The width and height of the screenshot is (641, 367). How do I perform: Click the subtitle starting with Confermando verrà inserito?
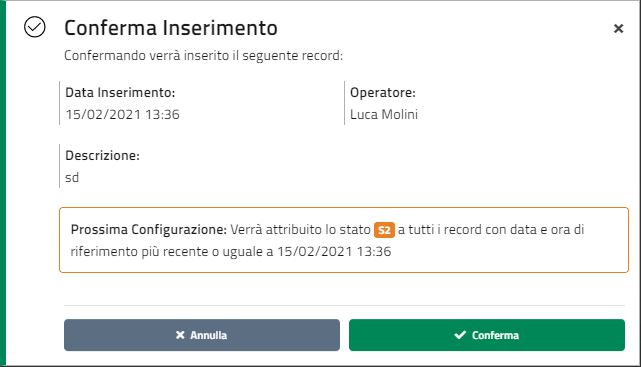[204, 55]
